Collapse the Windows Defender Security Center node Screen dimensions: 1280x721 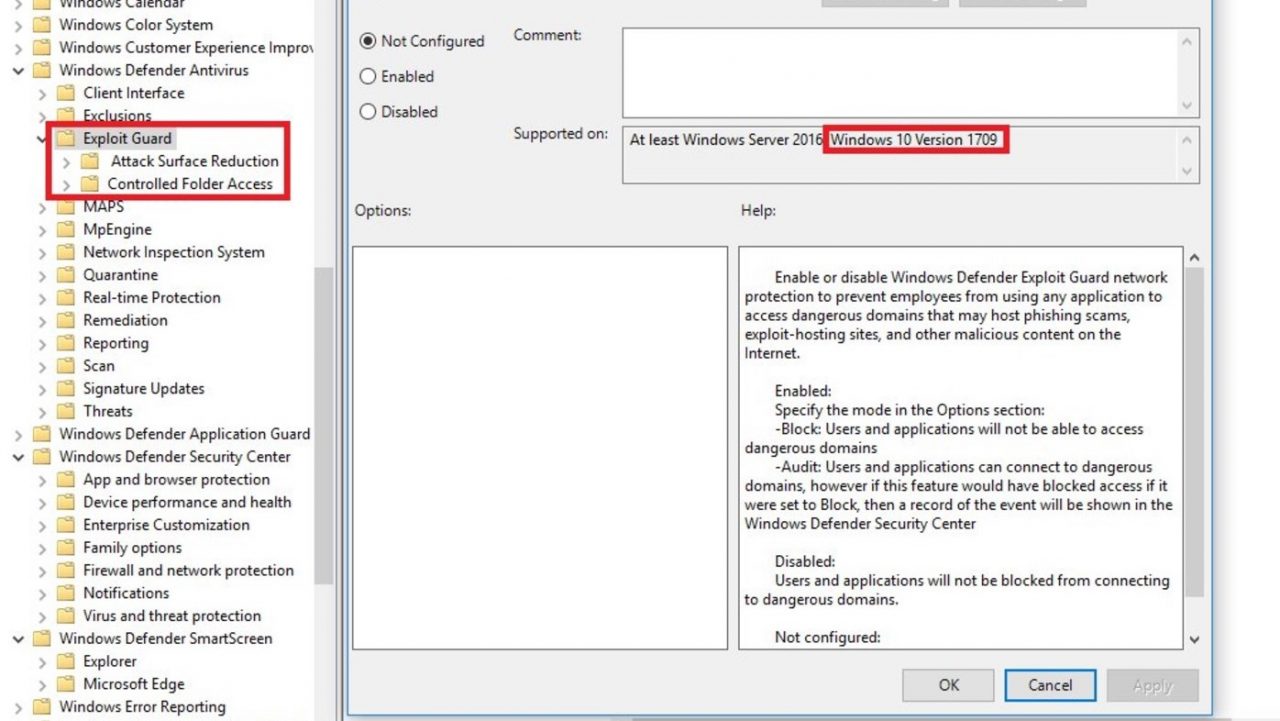(18, 457)
